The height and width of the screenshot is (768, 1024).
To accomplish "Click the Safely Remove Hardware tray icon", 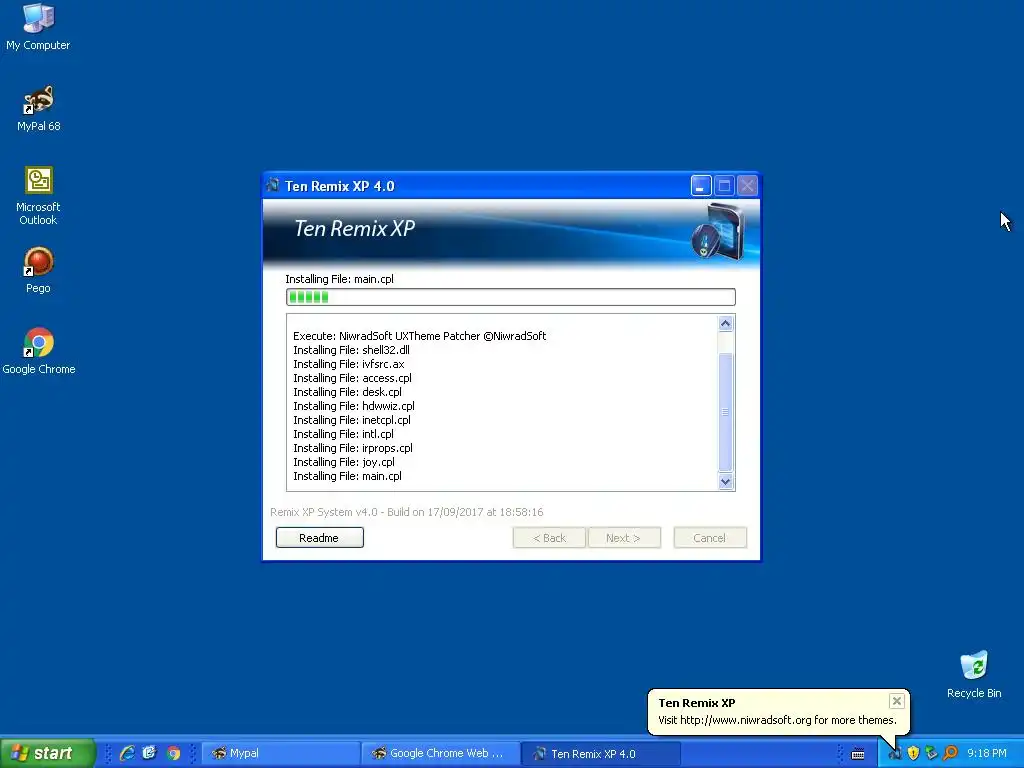I will pos(931,754).
